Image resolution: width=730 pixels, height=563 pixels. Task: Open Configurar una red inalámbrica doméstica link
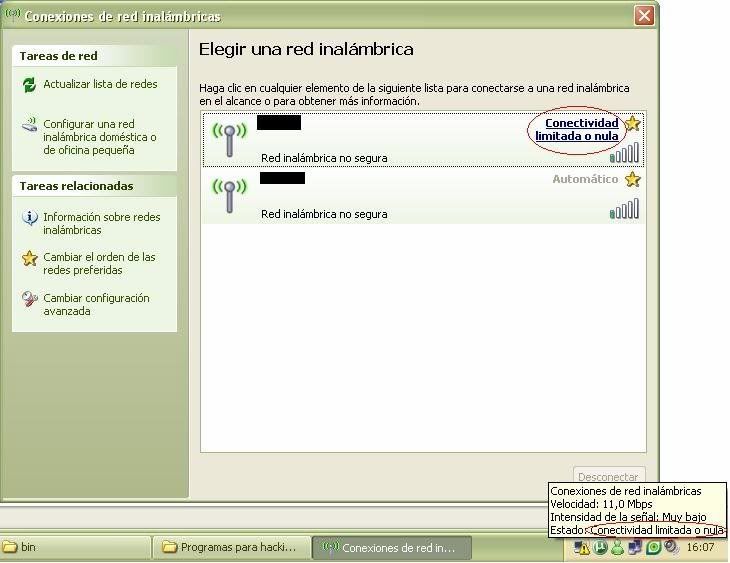point(100,137)
